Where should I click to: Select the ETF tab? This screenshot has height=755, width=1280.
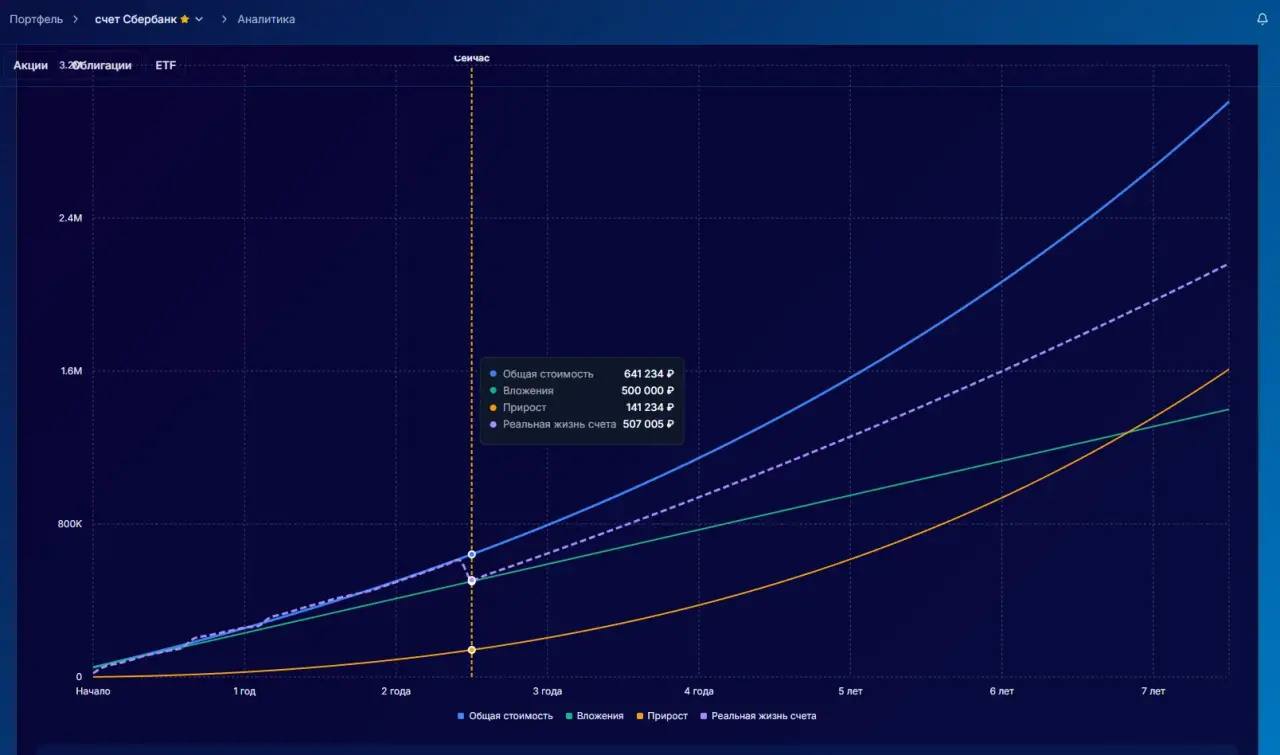coord(165,65)
